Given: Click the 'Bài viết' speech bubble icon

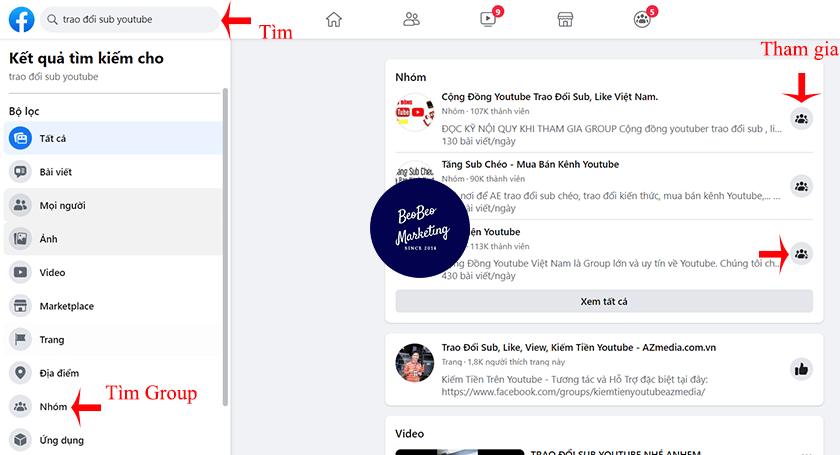Looking at the screenshot, I should pyautogui.click(x=20, y=172).
